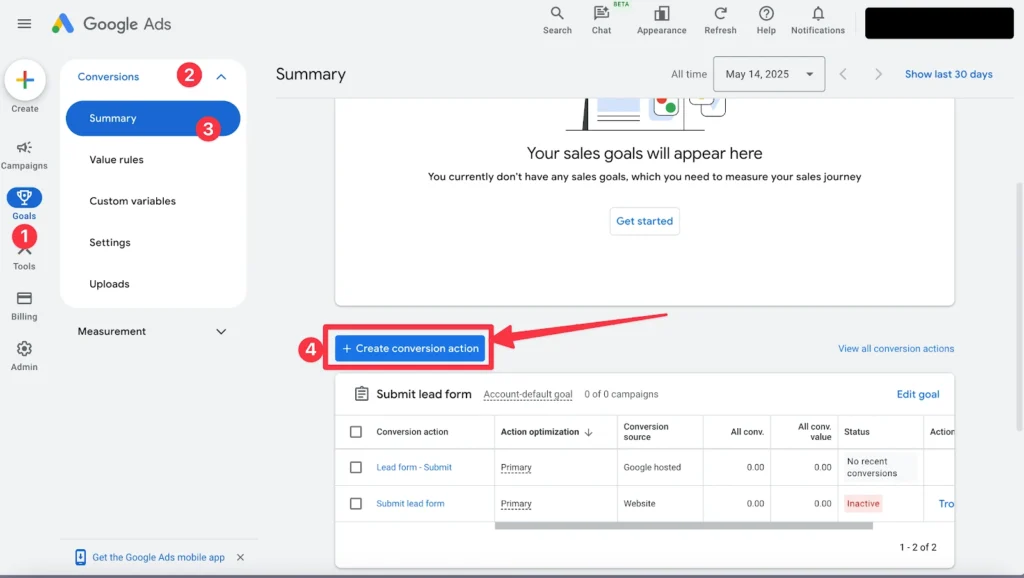Screen dimensions: 1024x578
Task: Check the Lead form - Submit row checkbox
Action: (356, 467)
